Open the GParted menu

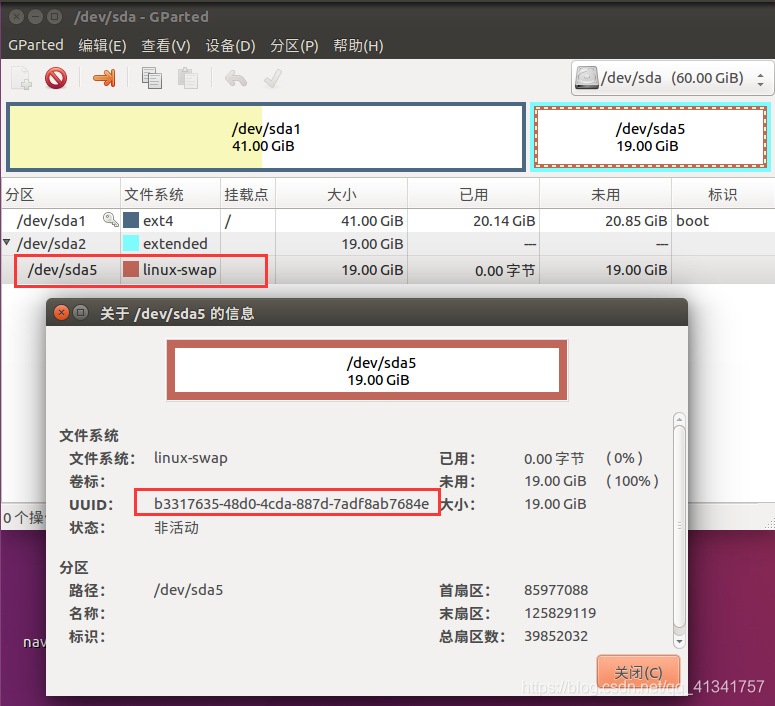coord(36,45)
